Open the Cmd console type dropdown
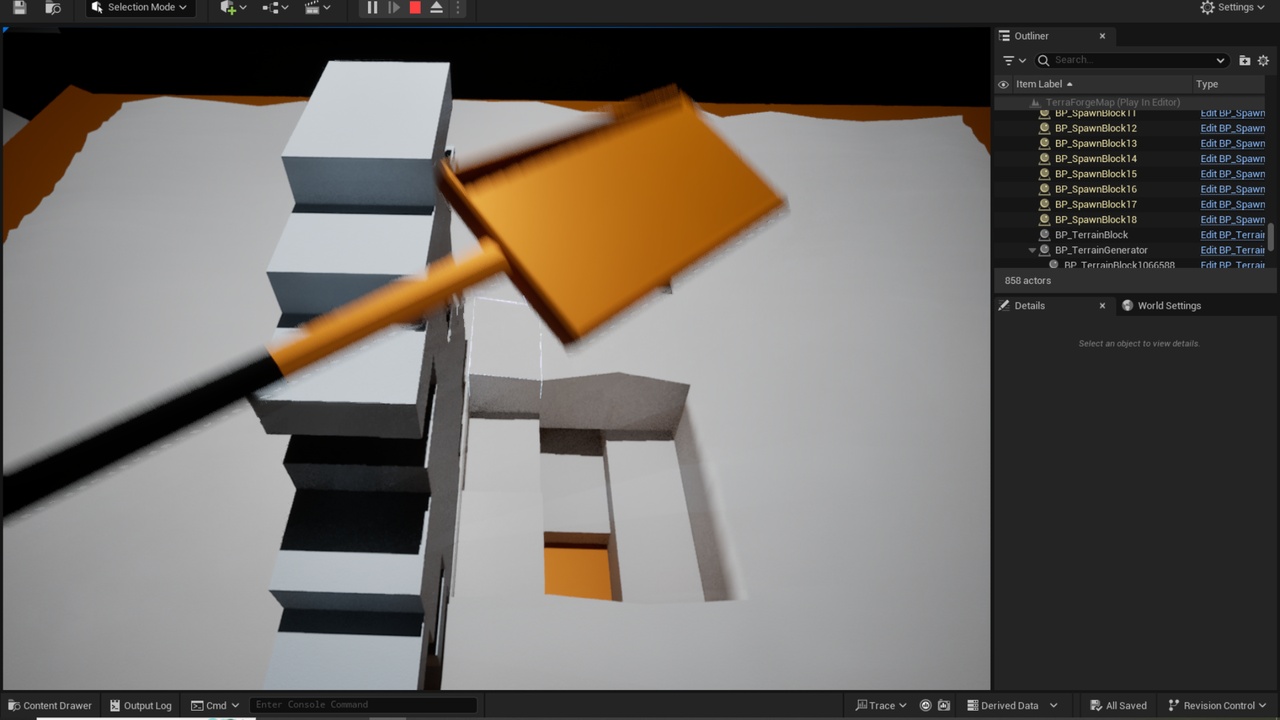 click(215, 706)
